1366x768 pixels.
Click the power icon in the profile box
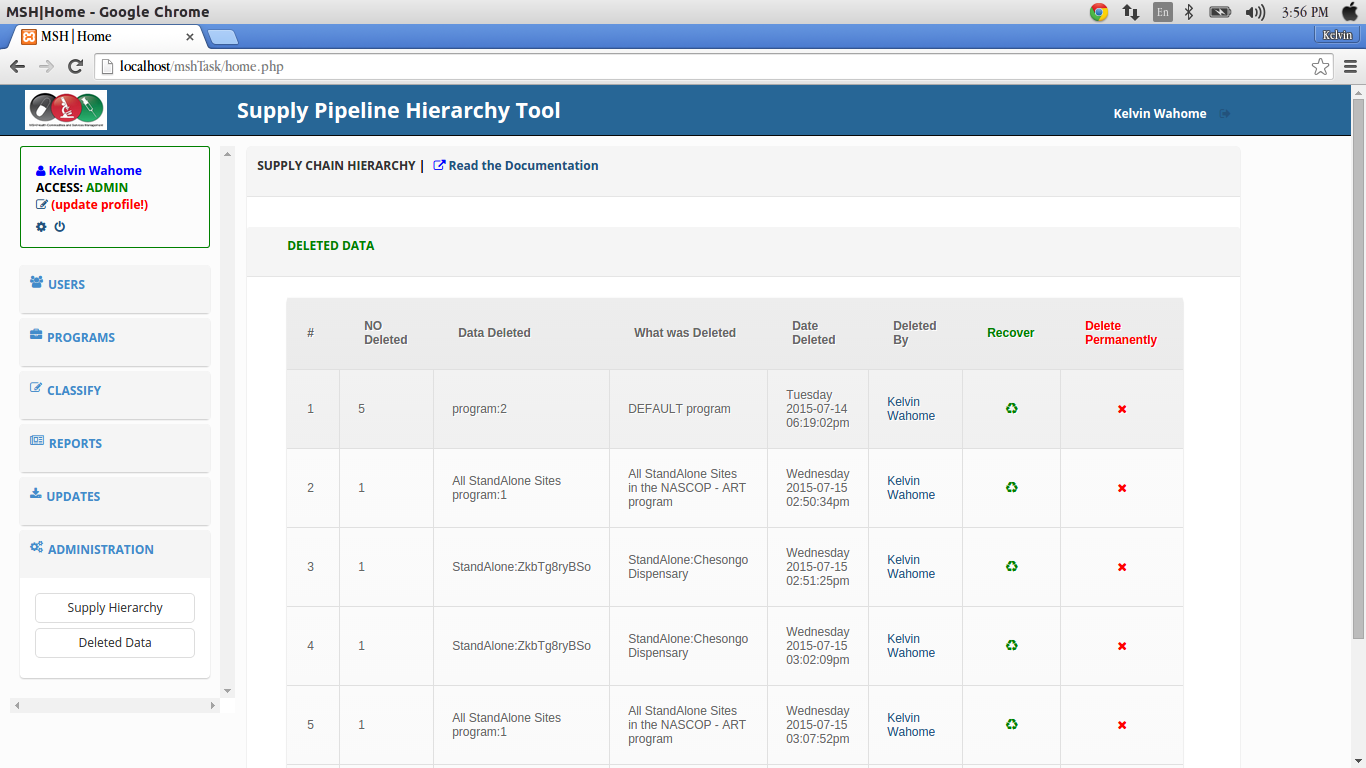(x=60, y=227)
